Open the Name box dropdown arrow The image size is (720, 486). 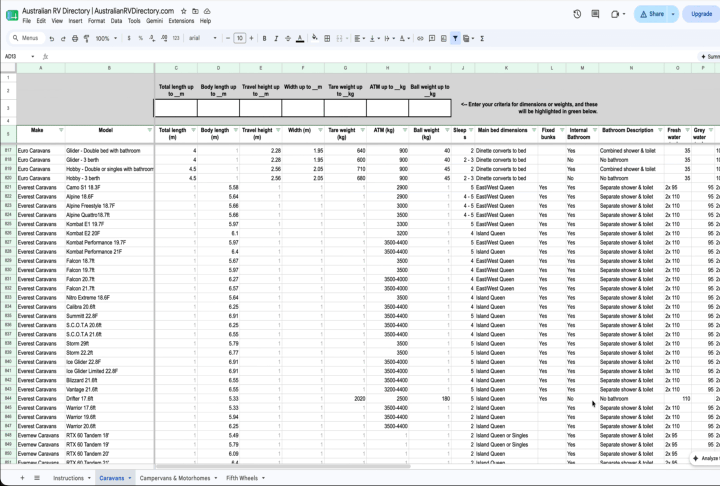pyautogui.click(x=33, y=57)
